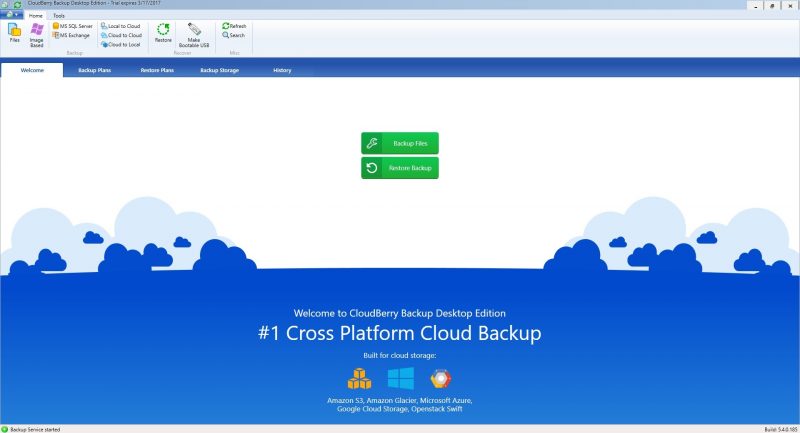Viewport: 800px width, 433px height.
Task: Open the Backup Storage tab
Action: [x=219, y=70]
